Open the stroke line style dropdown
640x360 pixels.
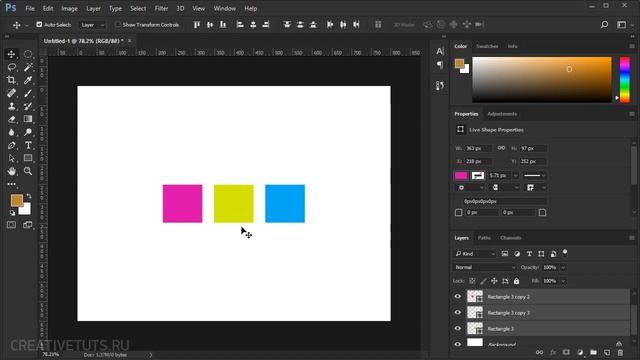click(535, 176)
